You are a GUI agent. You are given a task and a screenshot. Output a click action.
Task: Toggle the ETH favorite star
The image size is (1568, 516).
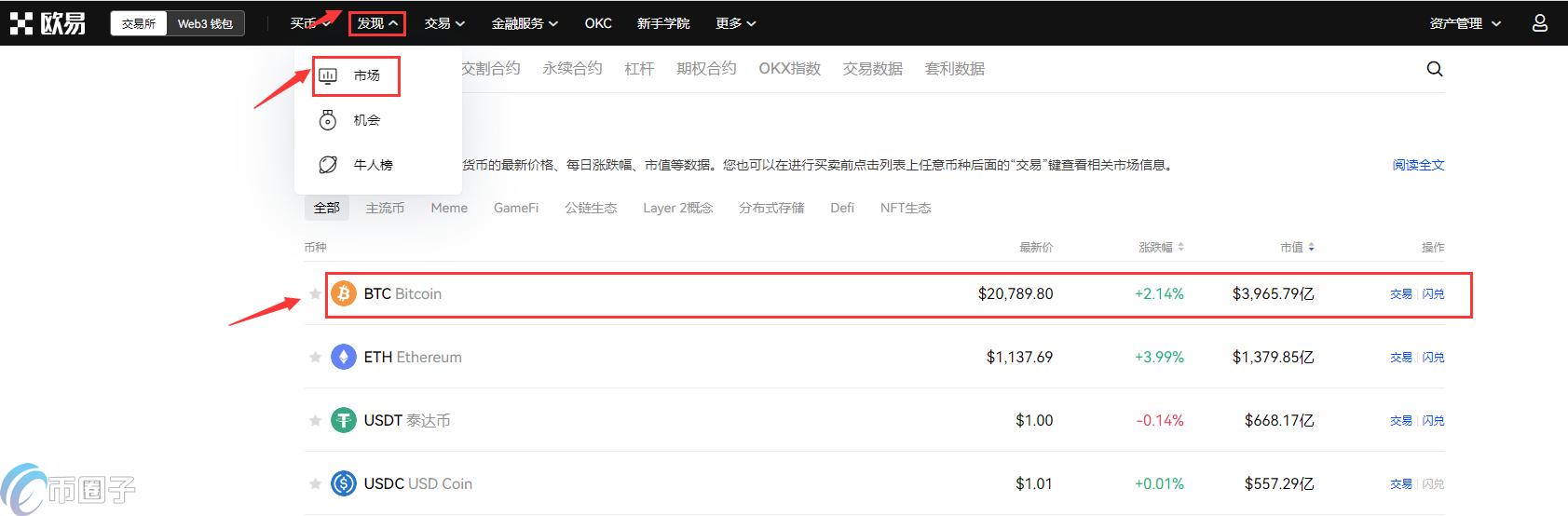click(x=315, y=358)
